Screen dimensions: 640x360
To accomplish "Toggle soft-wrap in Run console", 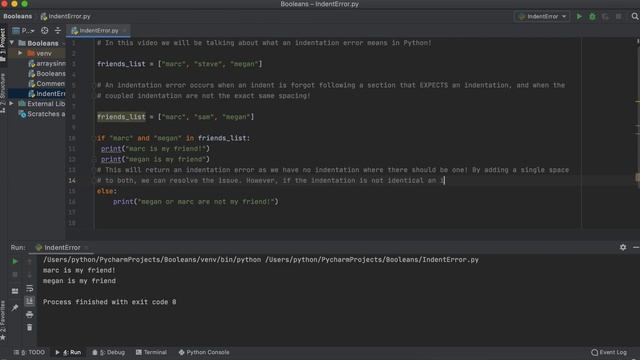I will [29, 288].
